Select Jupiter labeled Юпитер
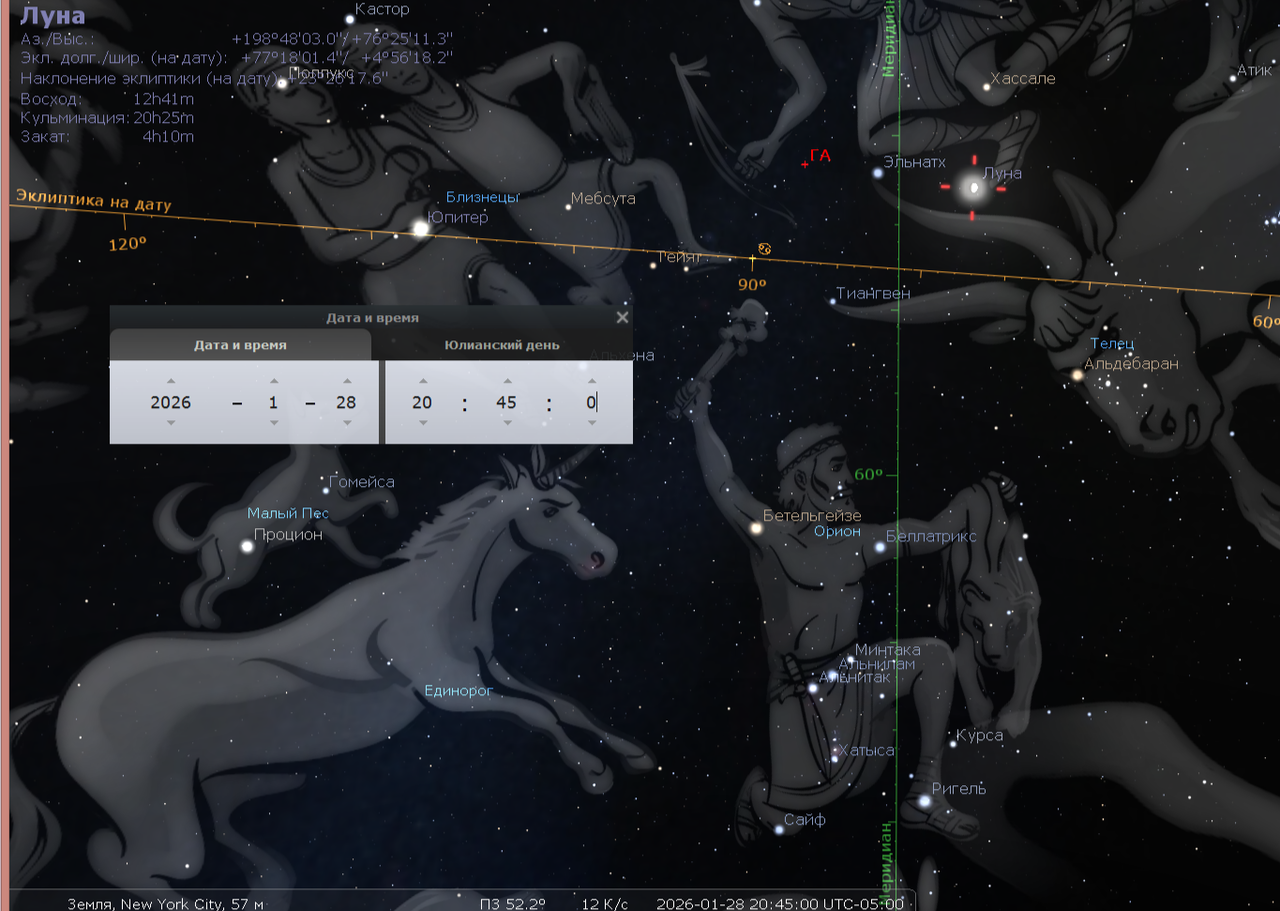This screenshot has height=911, width=1280. pos(421,229)
